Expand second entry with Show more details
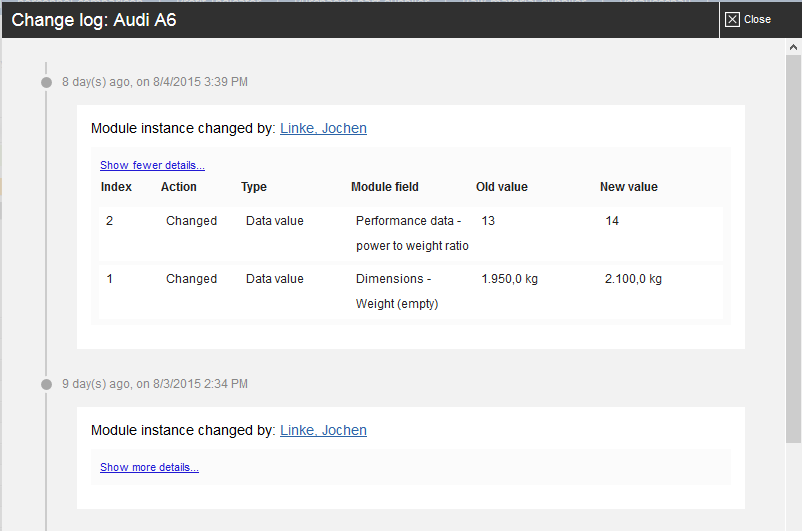The width and height of the screenshot is (802, 531). point(149,467)
